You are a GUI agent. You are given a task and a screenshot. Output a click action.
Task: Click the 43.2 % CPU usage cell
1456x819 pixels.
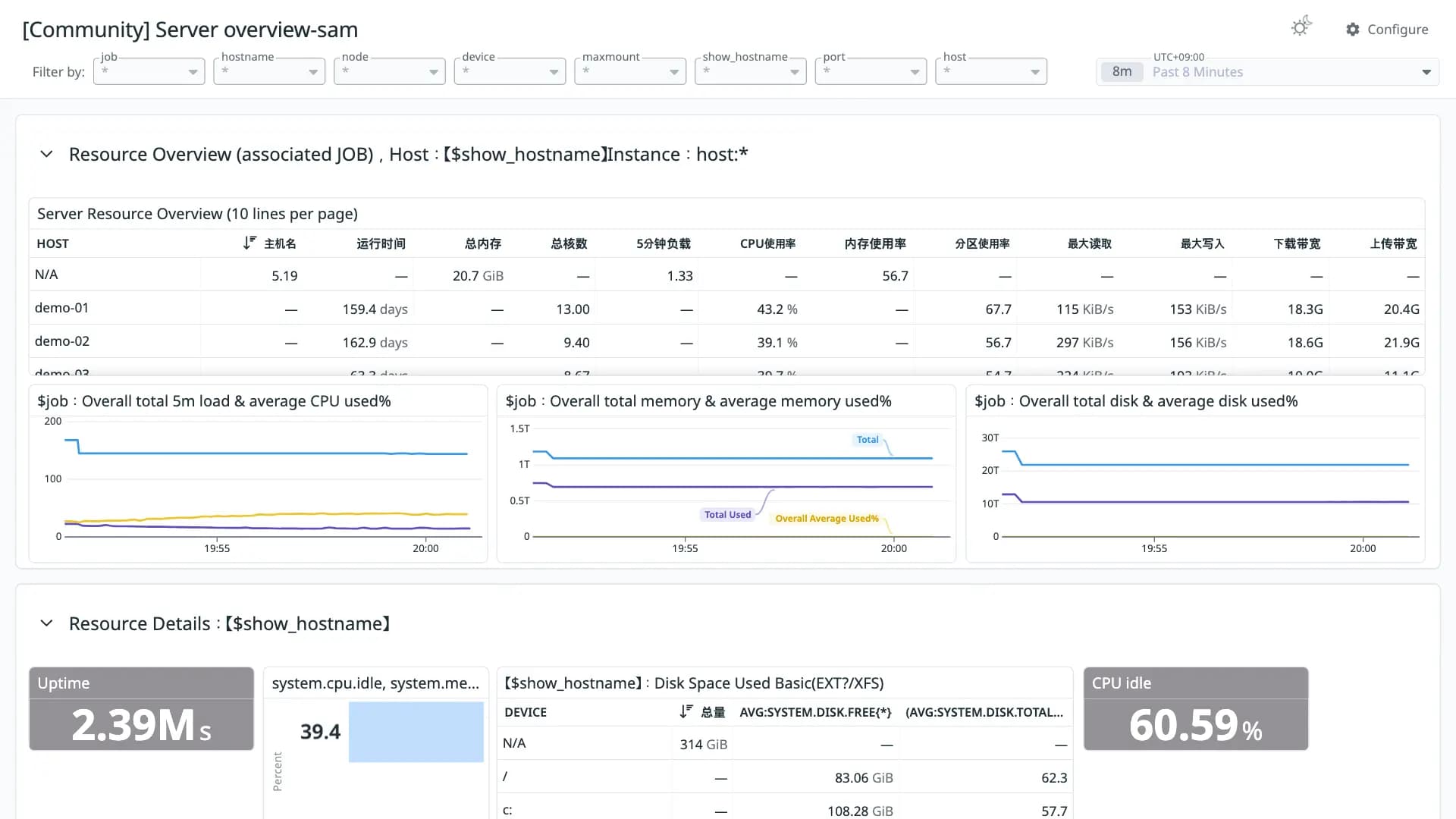click(777, 309)
